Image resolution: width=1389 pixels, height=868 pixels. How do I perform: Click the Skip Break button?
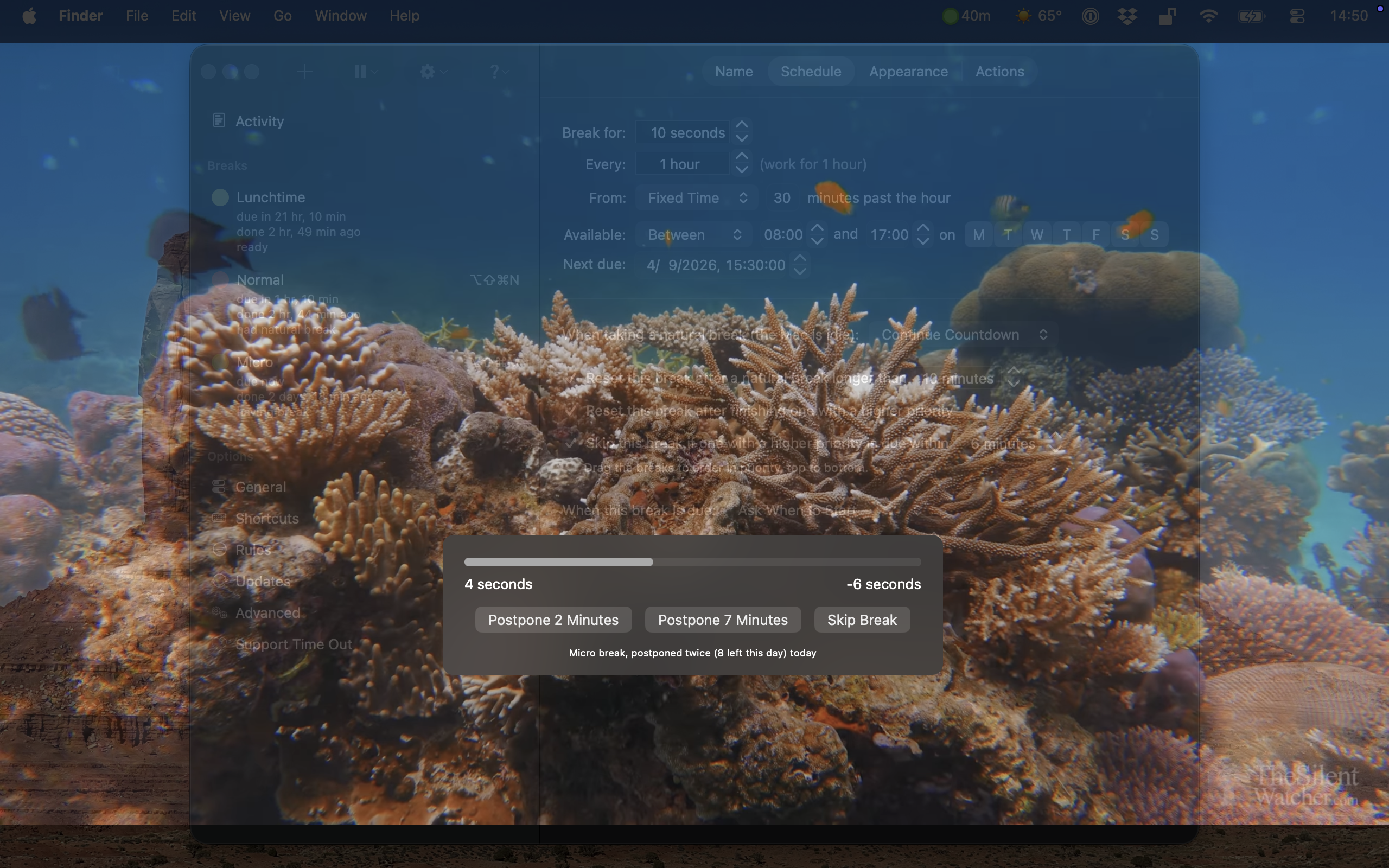(x=862, y=620)
